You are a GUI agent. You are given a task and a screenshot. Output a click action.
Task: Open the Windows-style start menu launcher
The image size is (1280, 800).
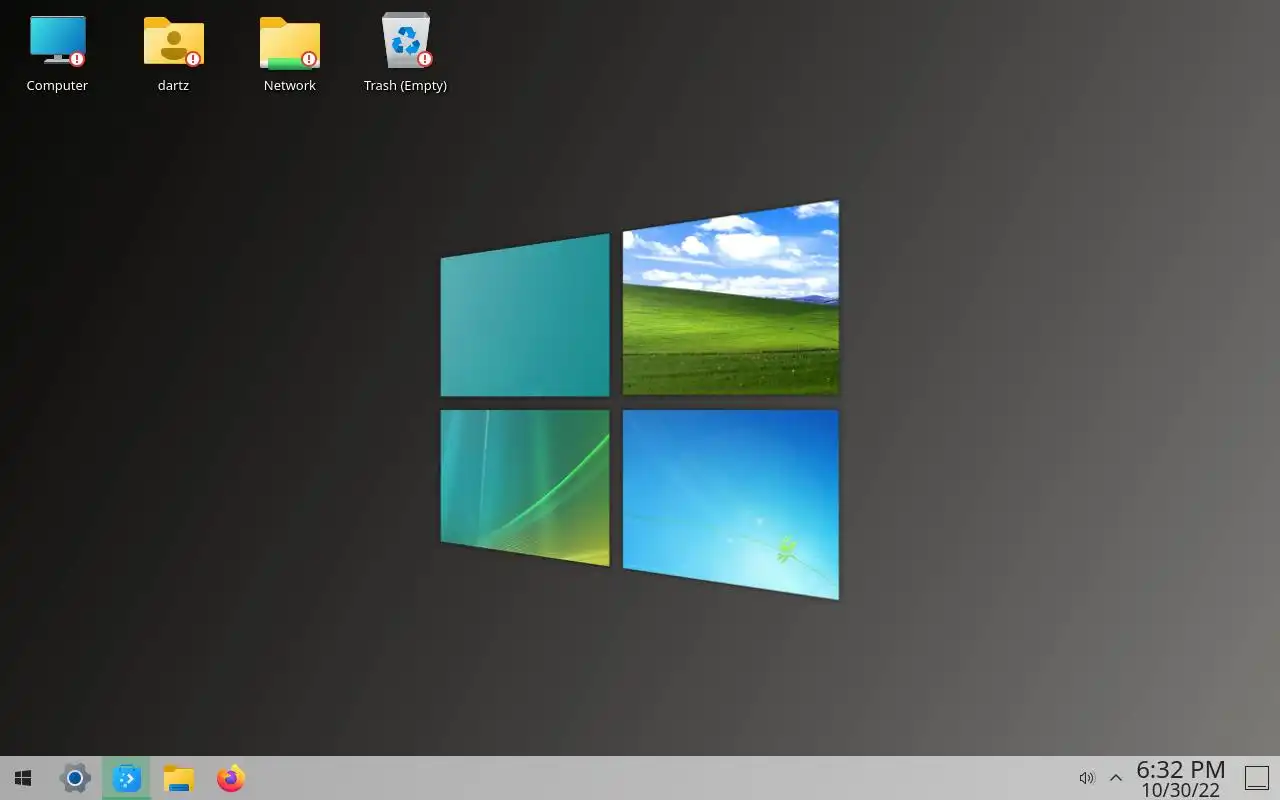[x=23, y=778]
